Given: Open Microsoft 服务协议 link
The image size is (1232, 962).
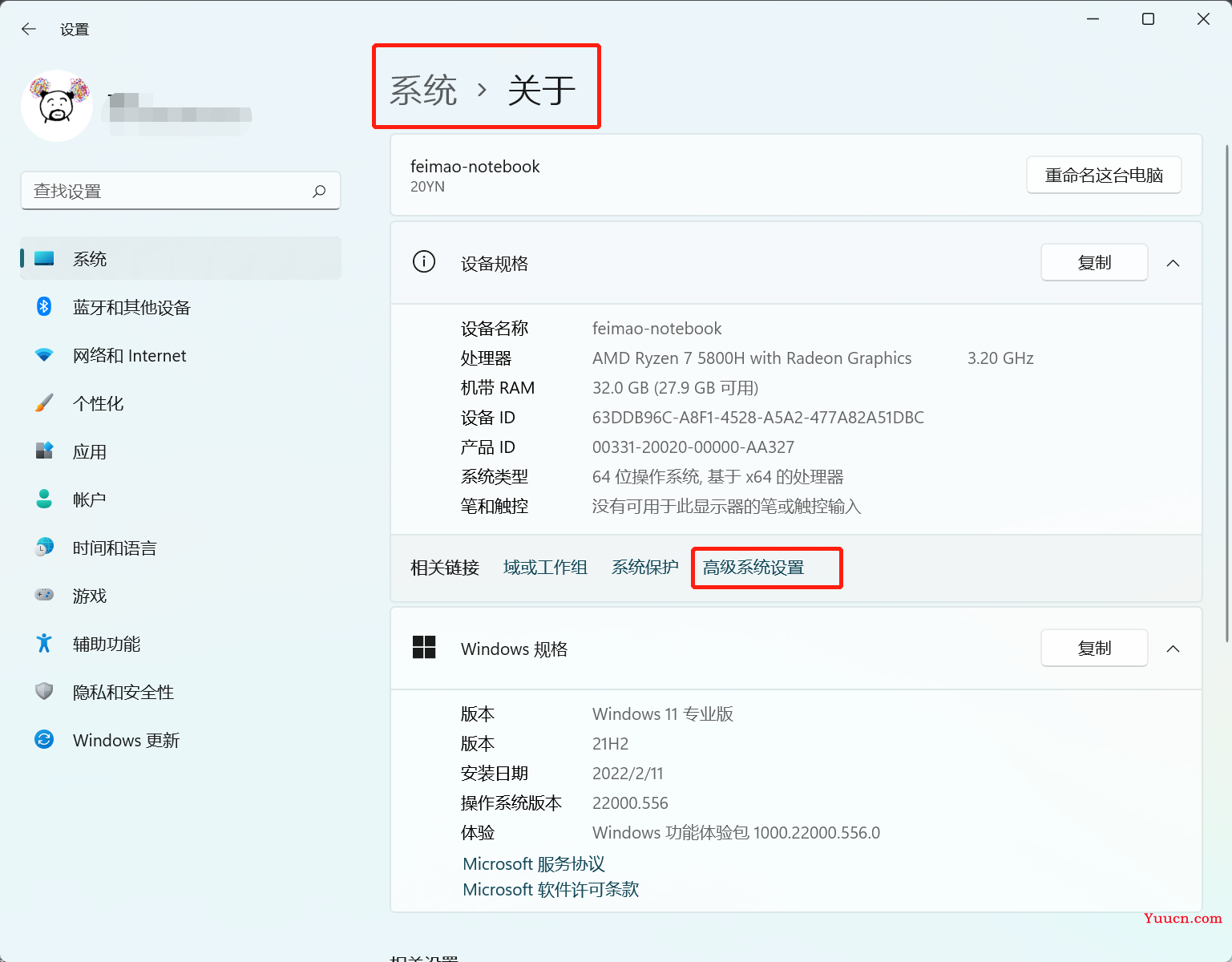Looking at the screenshot, I should [534, 864].
